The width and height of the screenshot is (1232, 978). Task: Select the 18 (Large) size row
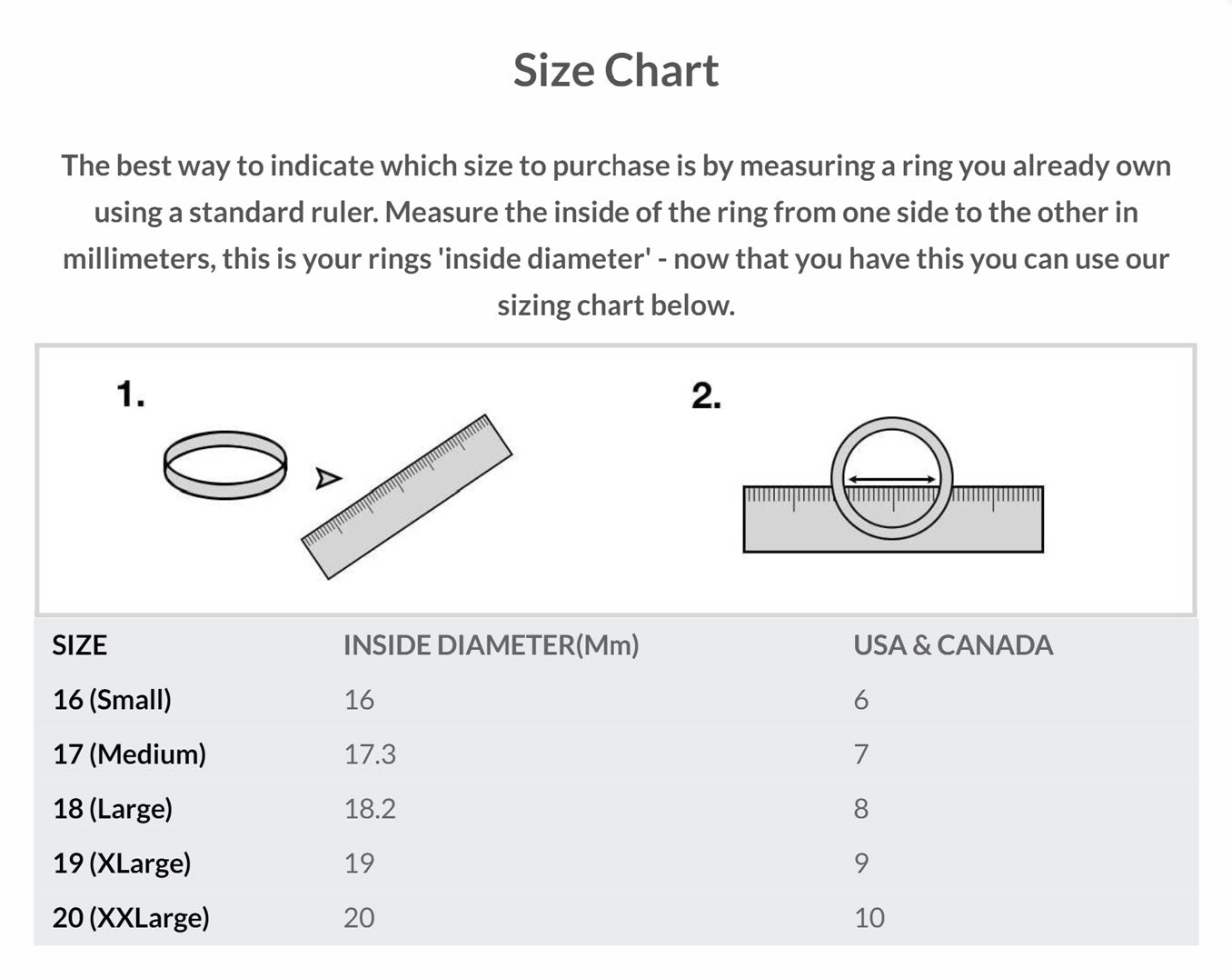[x=113, y=809]
